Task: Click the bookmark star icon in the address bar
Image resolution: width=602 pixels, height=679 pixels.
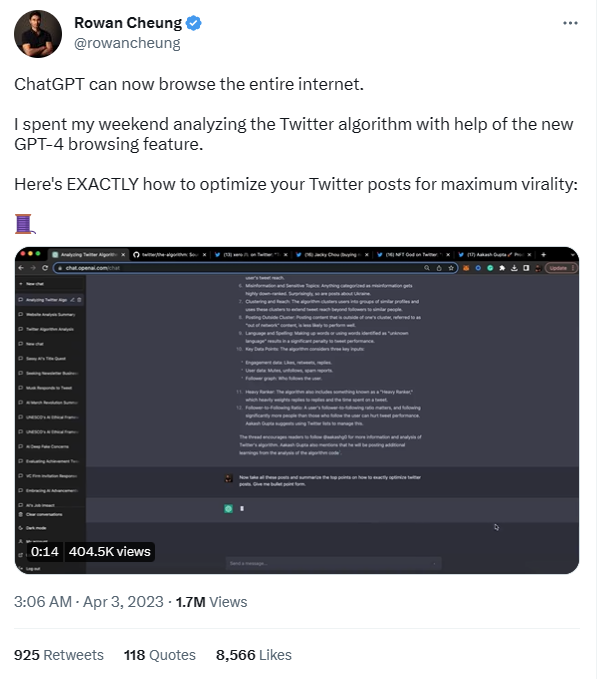Action: pos(451,268)
